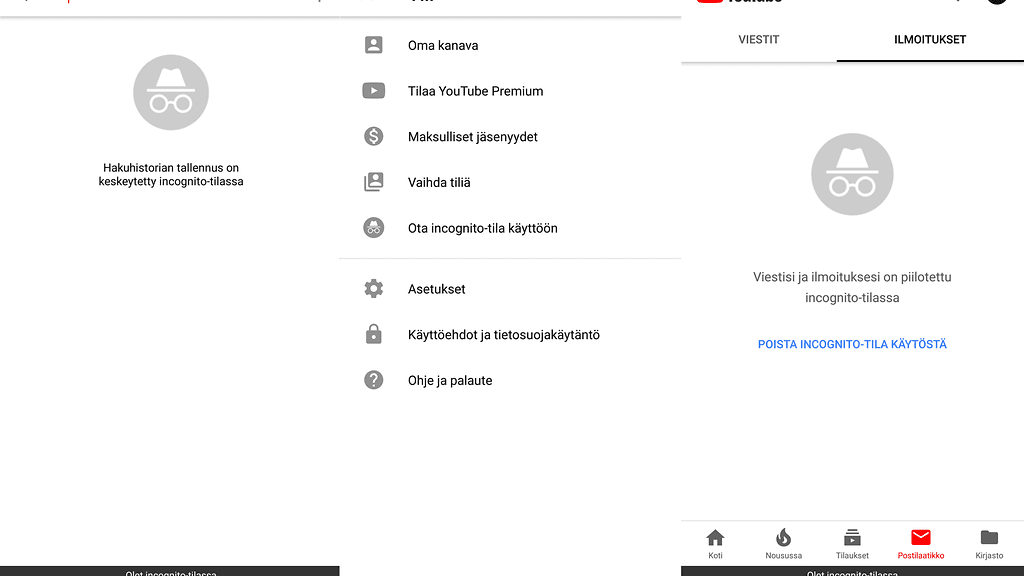Screen dimensions: 1024x576
Task: Select the red Postilaatikko envelope icon
Action: pyautogui.click(x=921, y=538)
